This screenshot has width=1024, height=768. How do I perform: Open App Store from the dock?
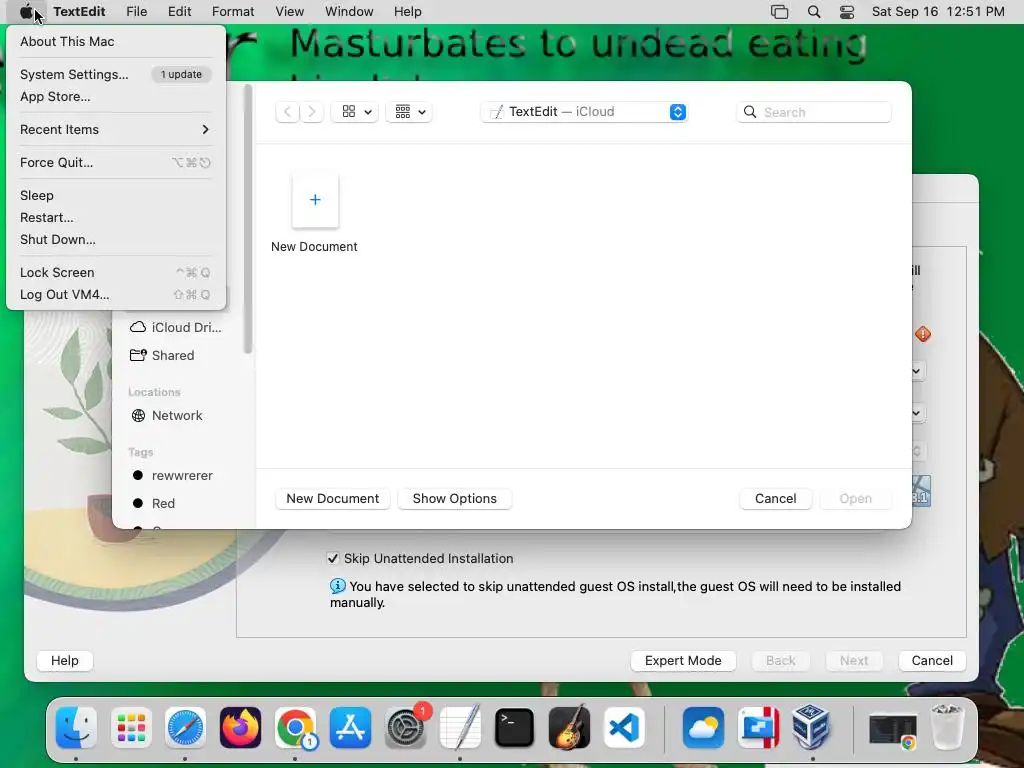[x=350, y=727]
